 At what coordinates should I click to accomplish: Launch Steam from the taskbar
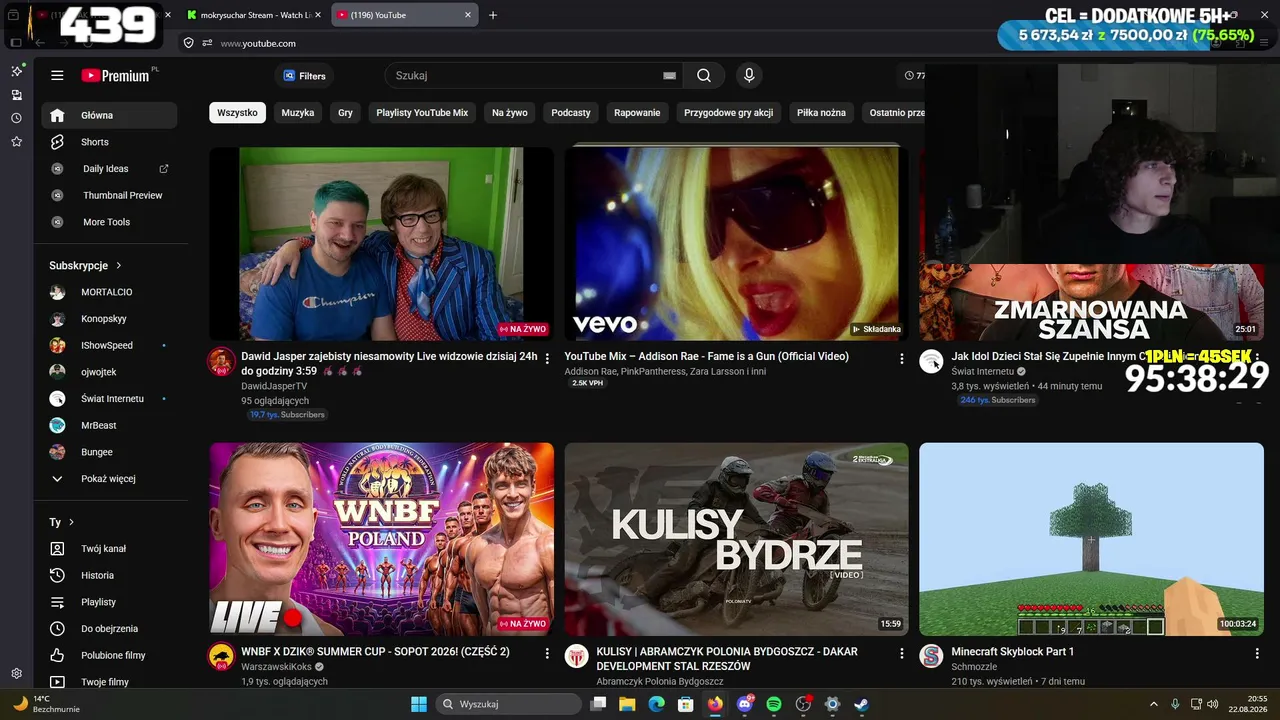[x=861, y=704]
